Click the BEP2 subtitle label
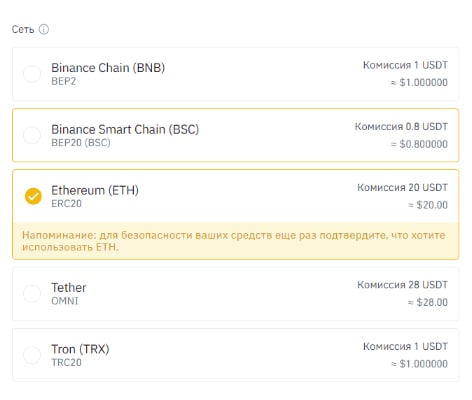Screen dimensions: 472x400 (x=64, y=81)
